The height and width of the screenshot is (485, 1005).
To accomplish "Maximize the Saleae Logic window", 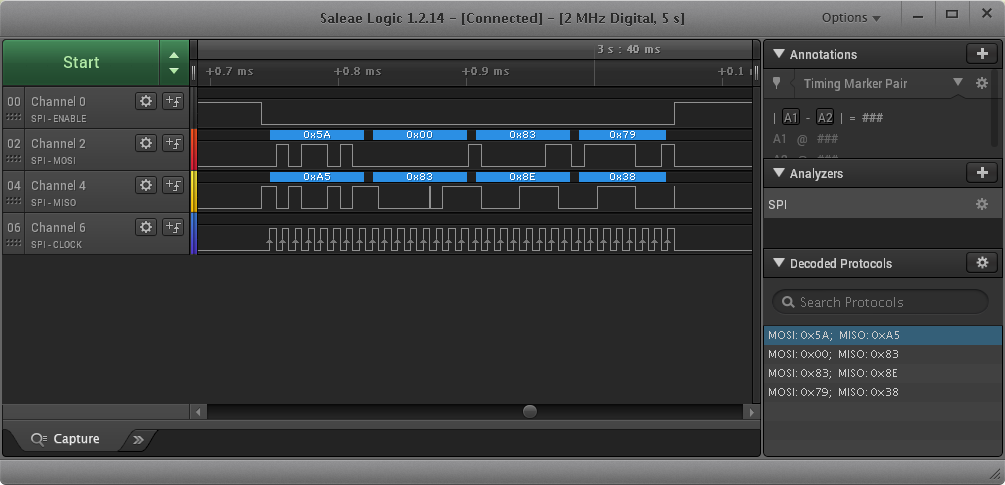I will coord(952,14).
